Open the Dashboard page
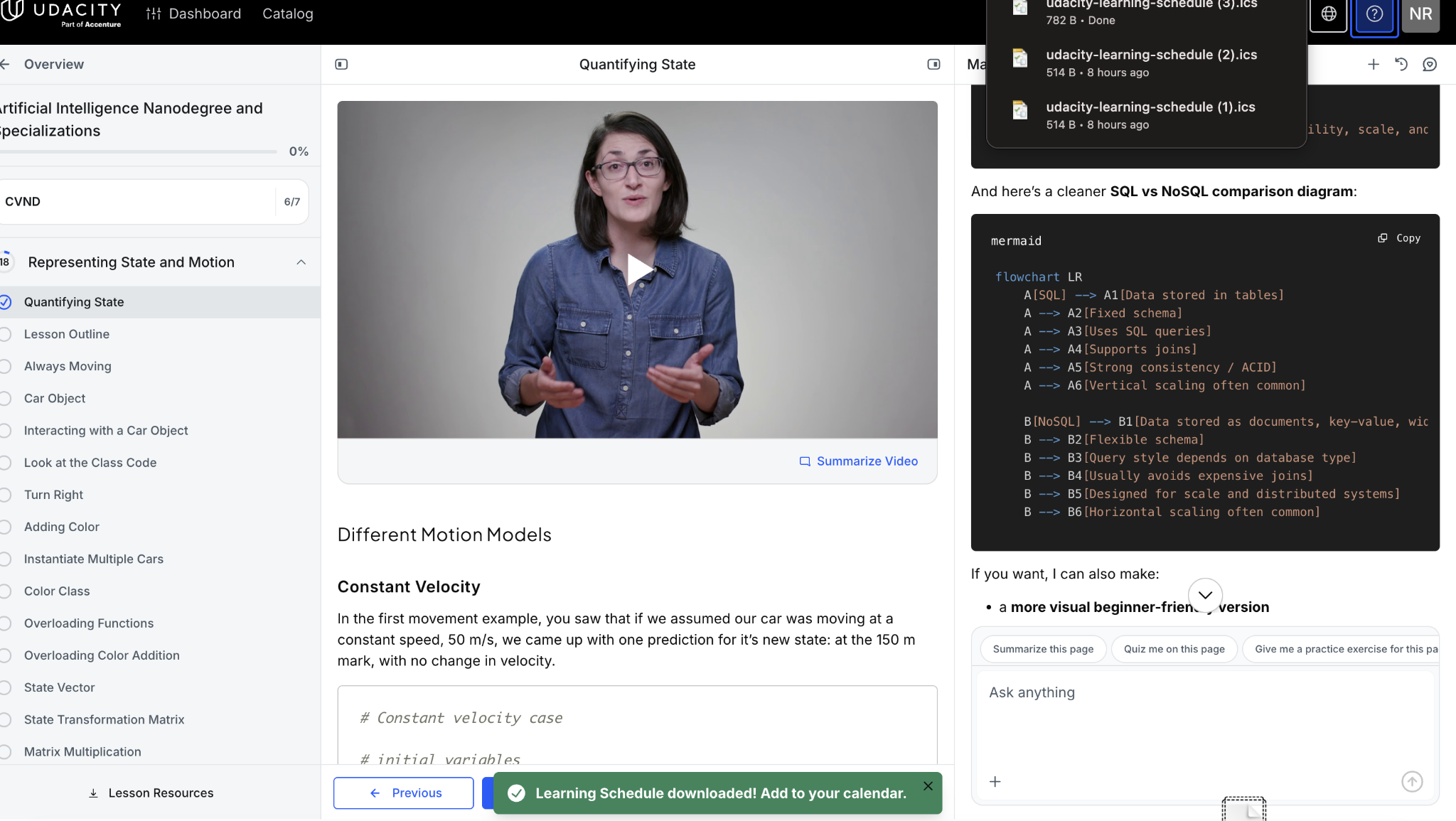The width and height of the screenshot is (1456, 821). 193,14
